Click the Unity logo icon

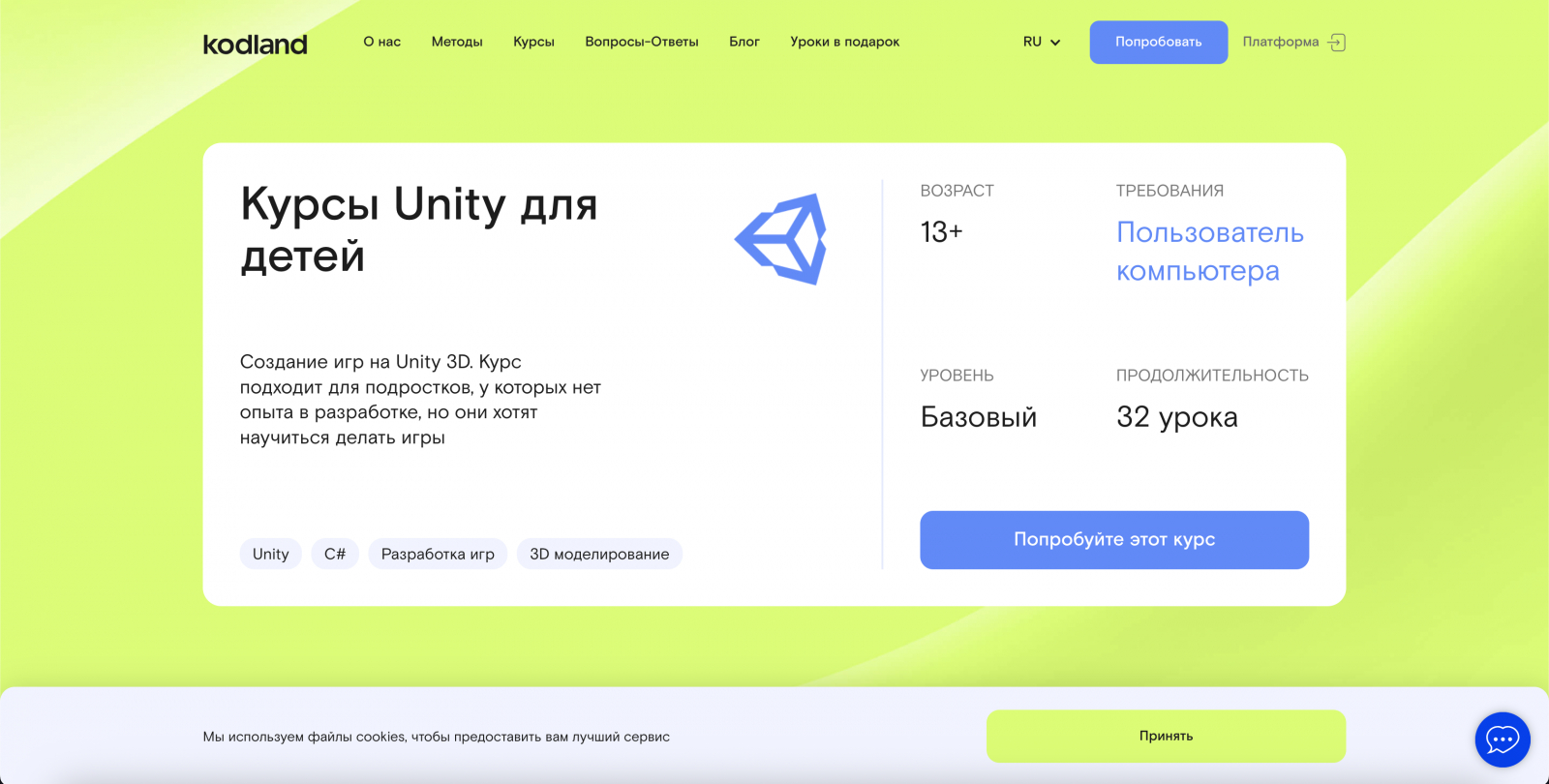click(781, 239)
